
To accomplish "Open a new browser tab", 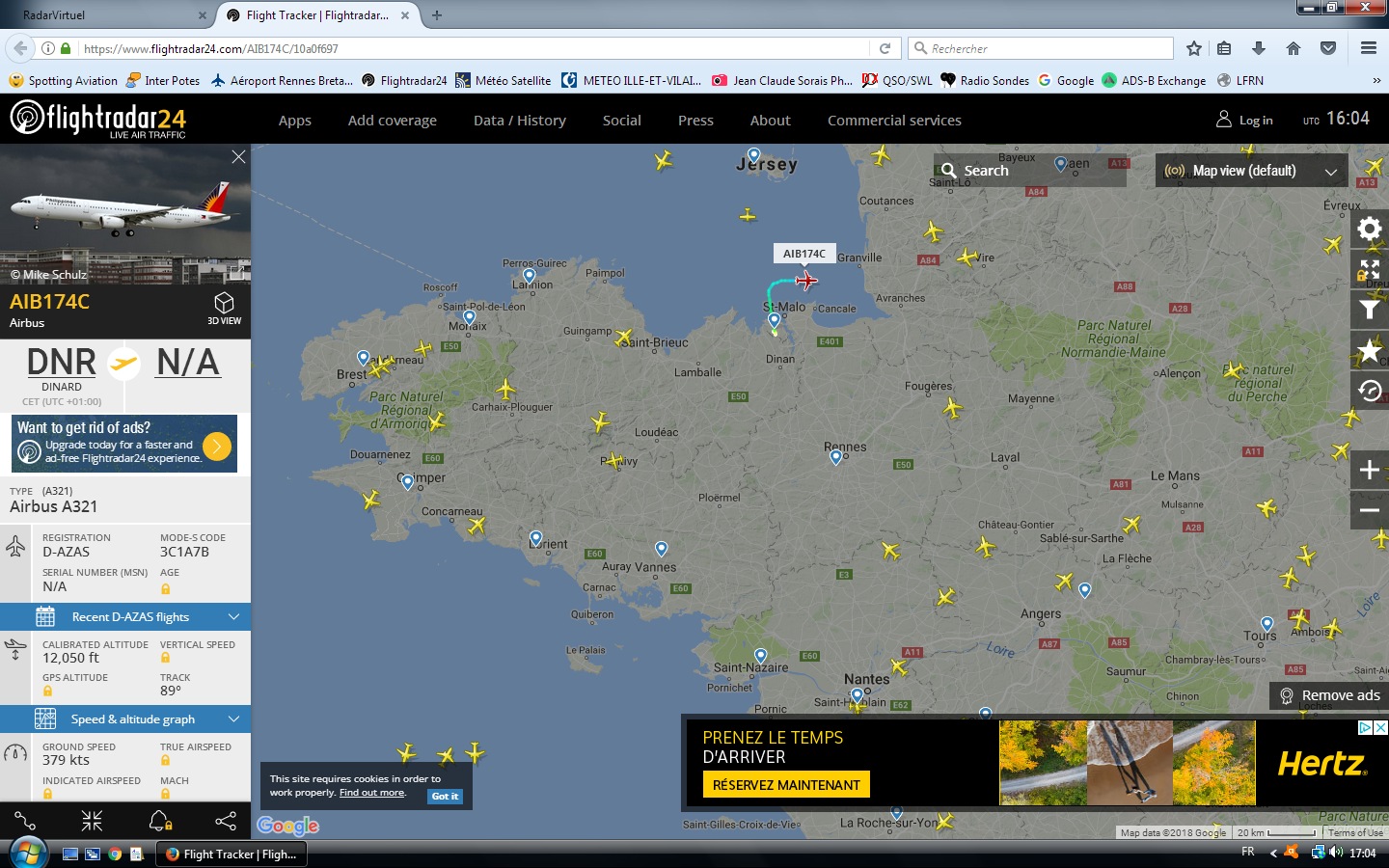I will point(437,15).
